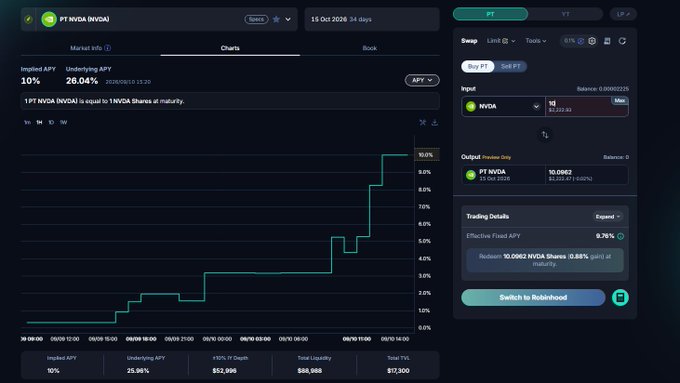Select the Swap mode
The image size is (680, 383).
tap(469, 41)
